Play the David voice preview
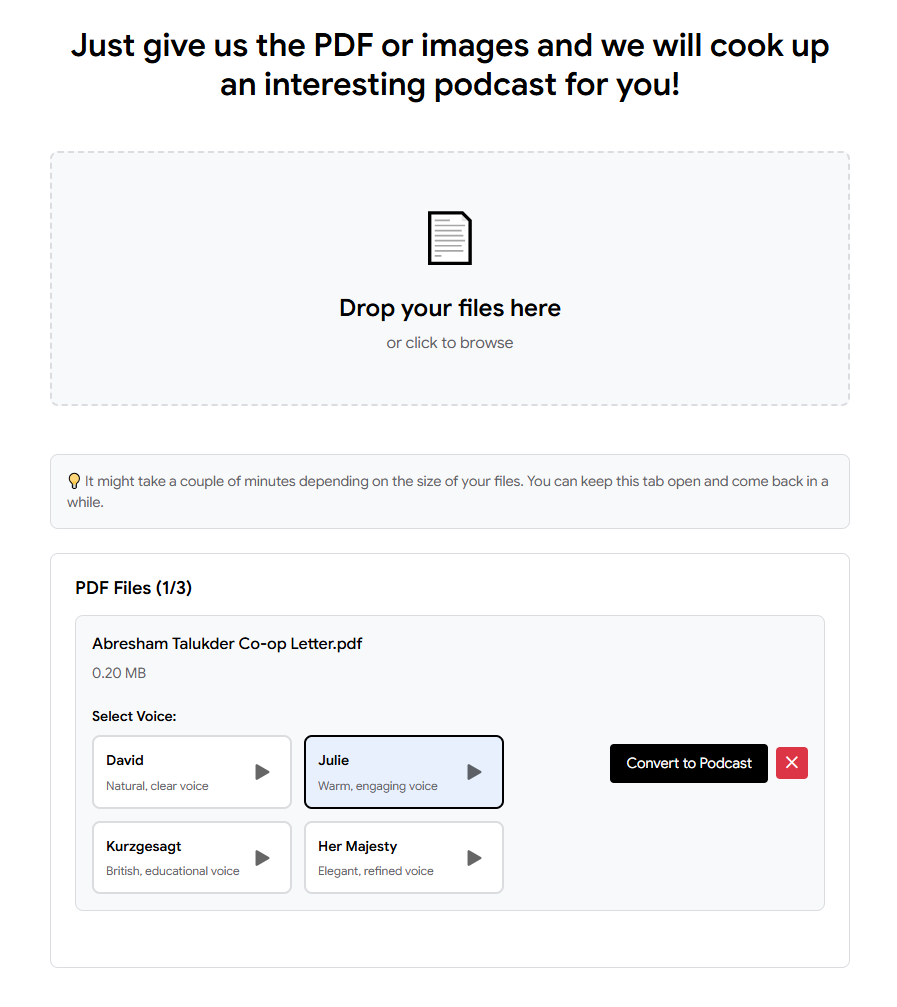The width and height of the screenshot is (897, 1007). click(x=262, y=772)
